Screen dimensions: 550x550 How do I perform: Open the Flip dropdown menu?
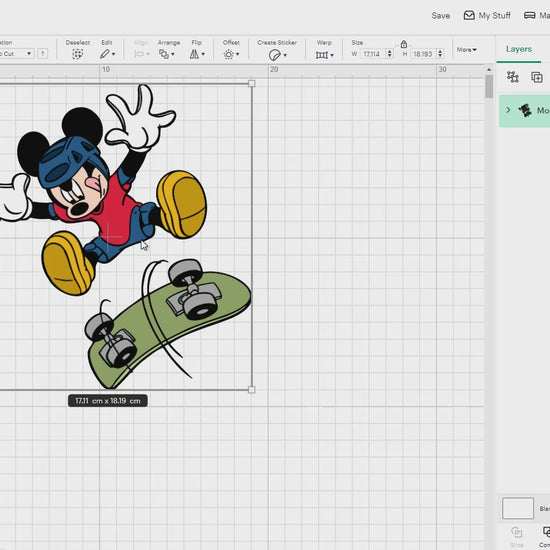(x=197, y=54)
